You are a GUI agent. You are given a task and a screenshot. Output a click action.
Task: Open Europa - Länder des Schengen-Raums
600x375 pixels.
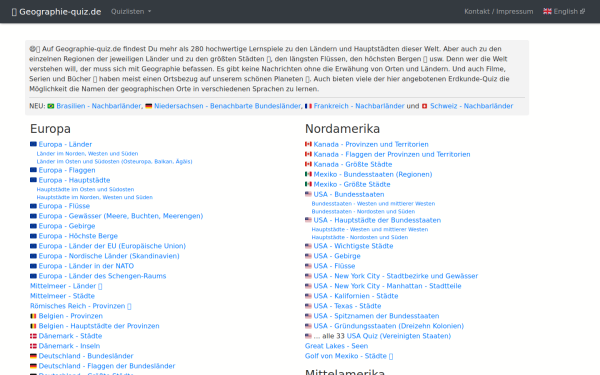point(103,276)
